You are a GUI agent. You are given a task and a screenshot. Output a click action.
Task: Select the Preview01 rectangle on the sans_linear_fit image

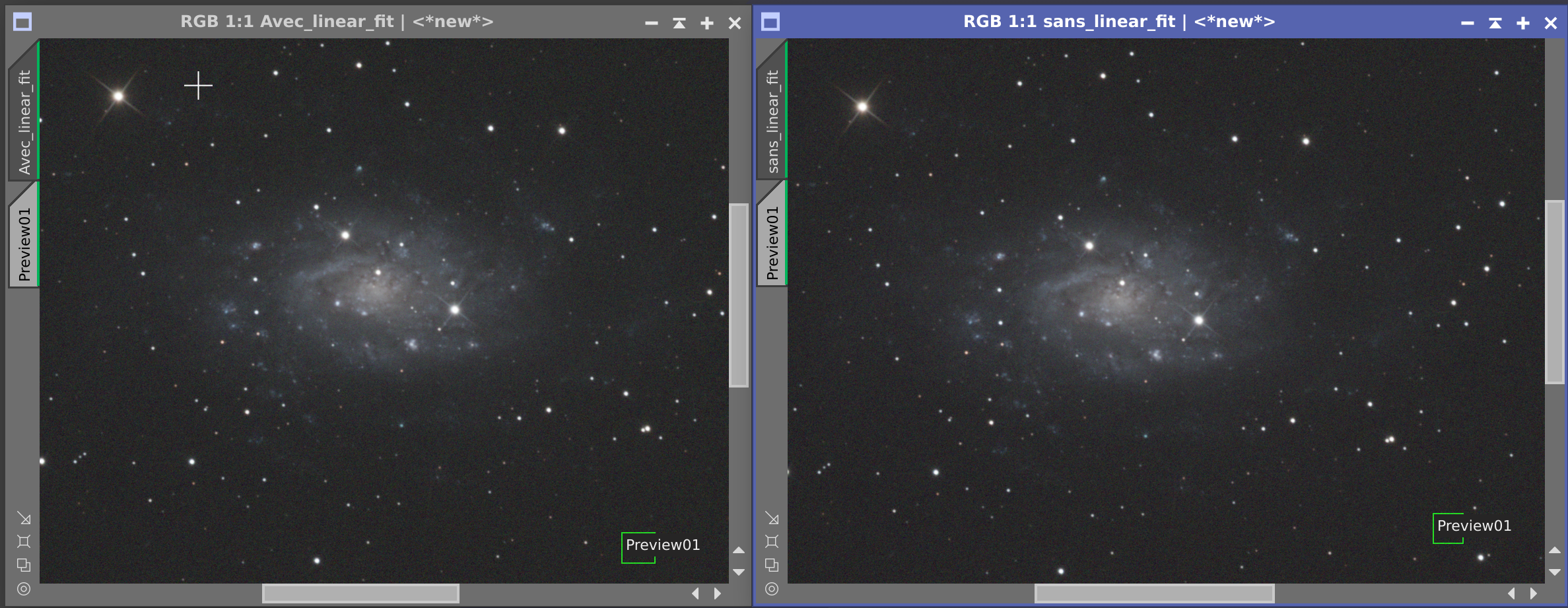[x=1449, y=528]
